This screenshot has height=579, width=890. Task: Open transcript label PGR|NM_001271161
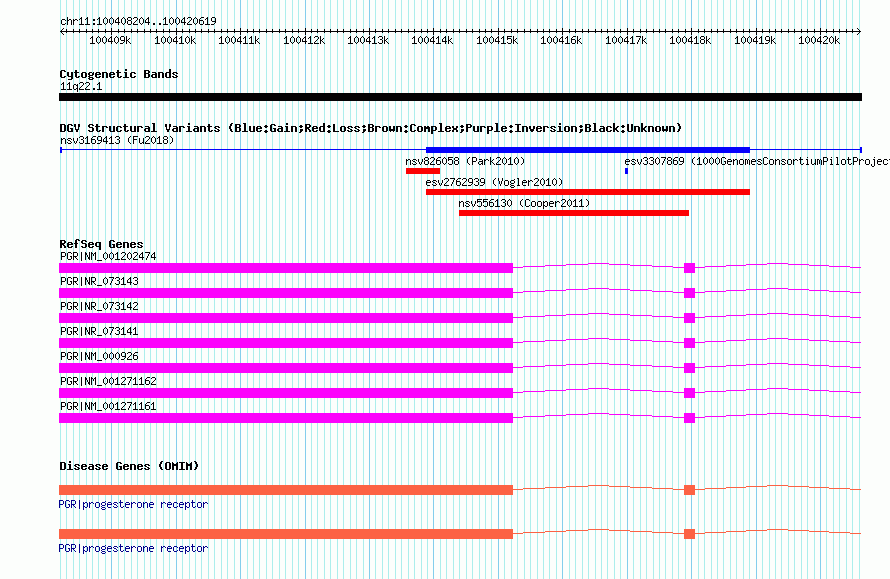point(108,406)
